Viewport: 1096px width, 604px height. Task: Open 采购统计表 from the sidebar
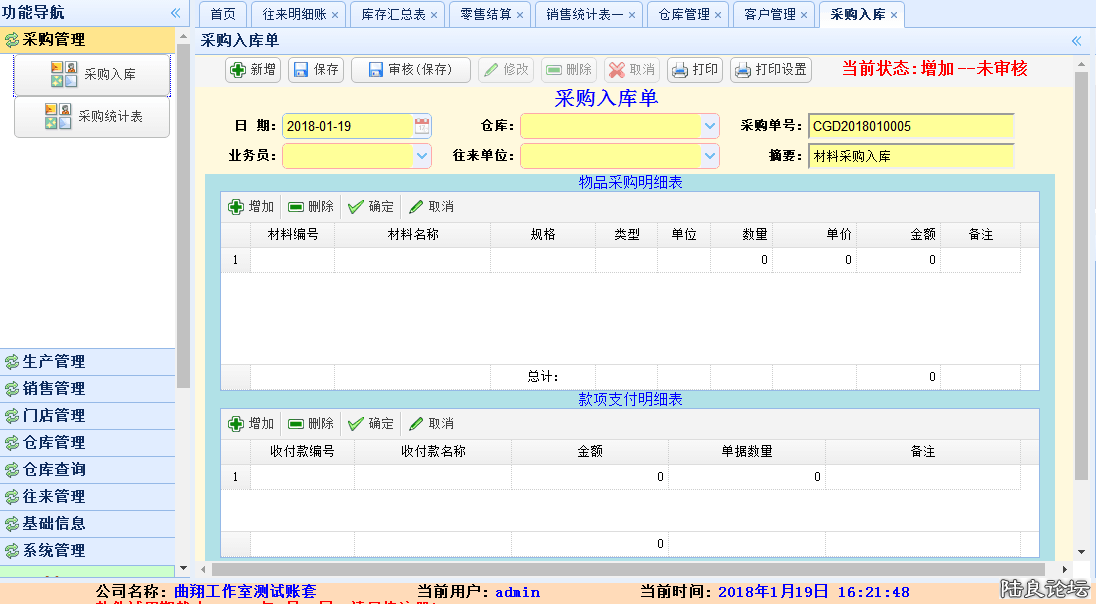pyautogui.click(x=92, y=117)
